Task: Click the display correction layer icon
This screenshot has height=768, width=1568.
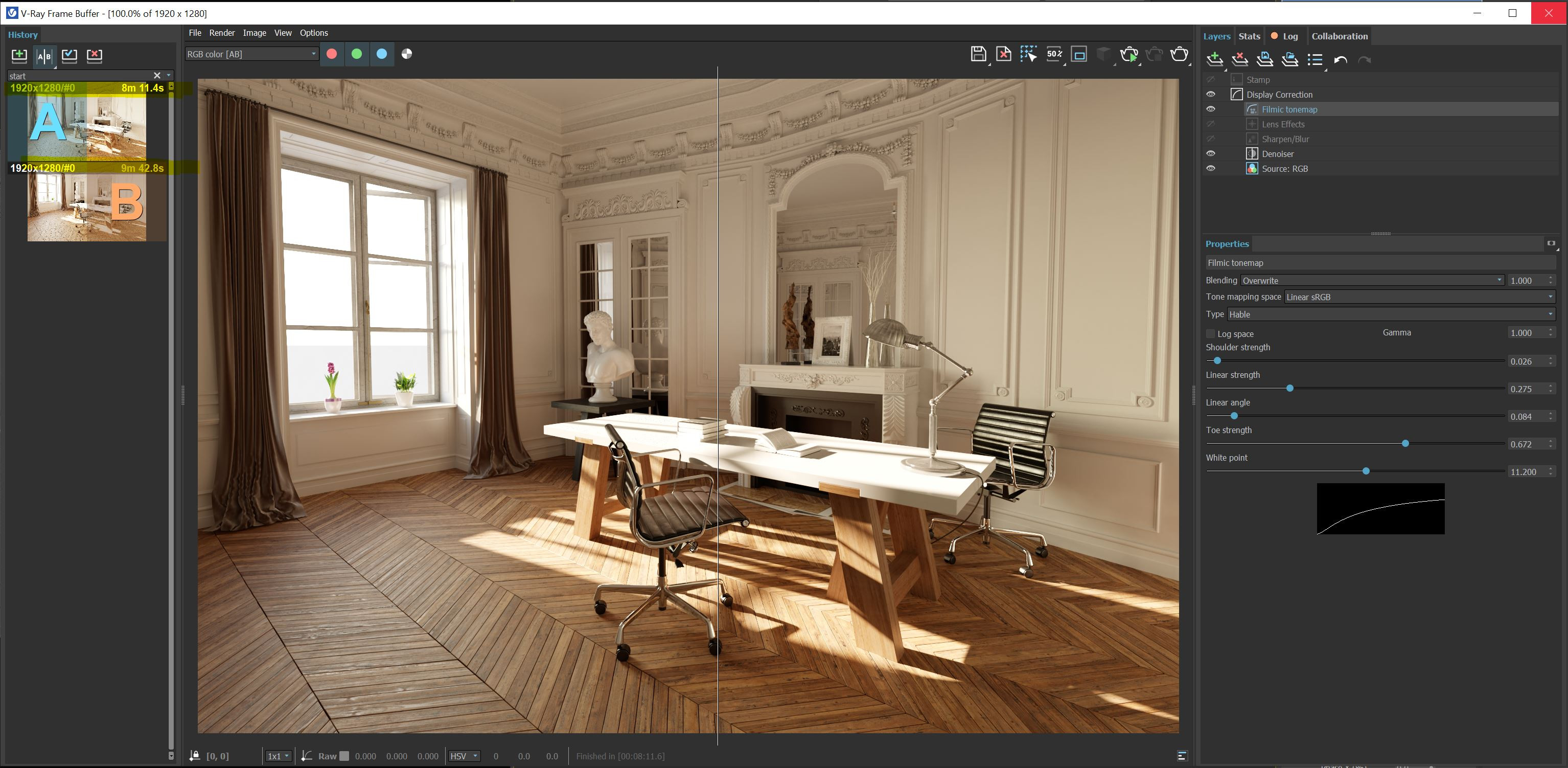Action: (x=1234, y=94)
